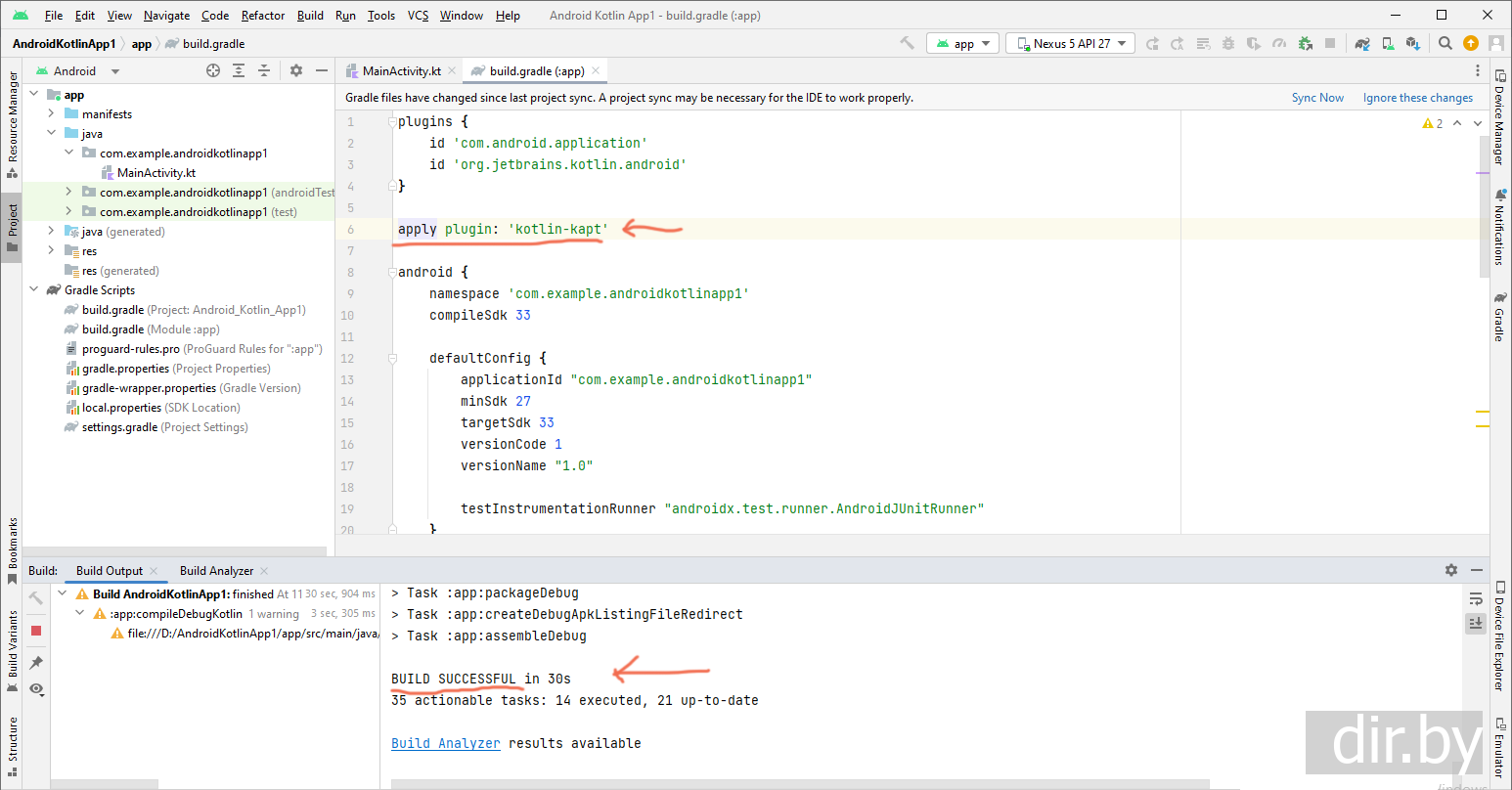Open the Nexus 5 API 27 device dropdown
Screen dimensions: 1512x790
1070,43
